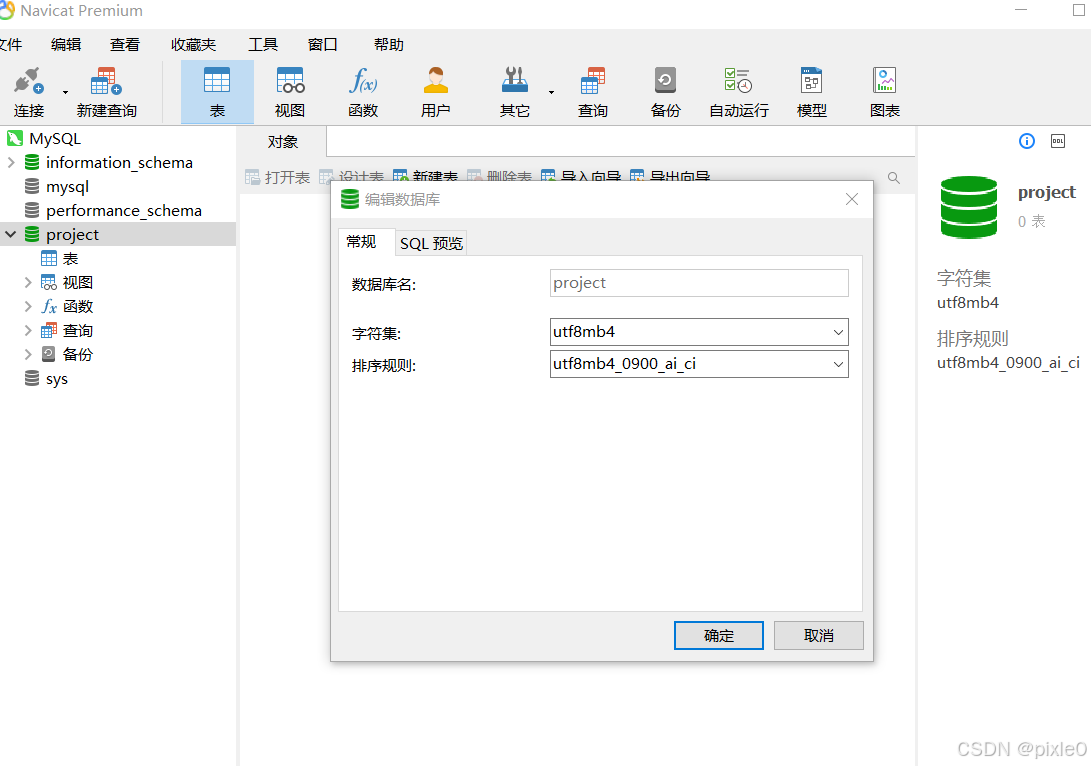Image resolution: width=1091 pixels, height=766 pixels.
Task: Open the Connection (连接) dropdown arrow
Action: 65,93
